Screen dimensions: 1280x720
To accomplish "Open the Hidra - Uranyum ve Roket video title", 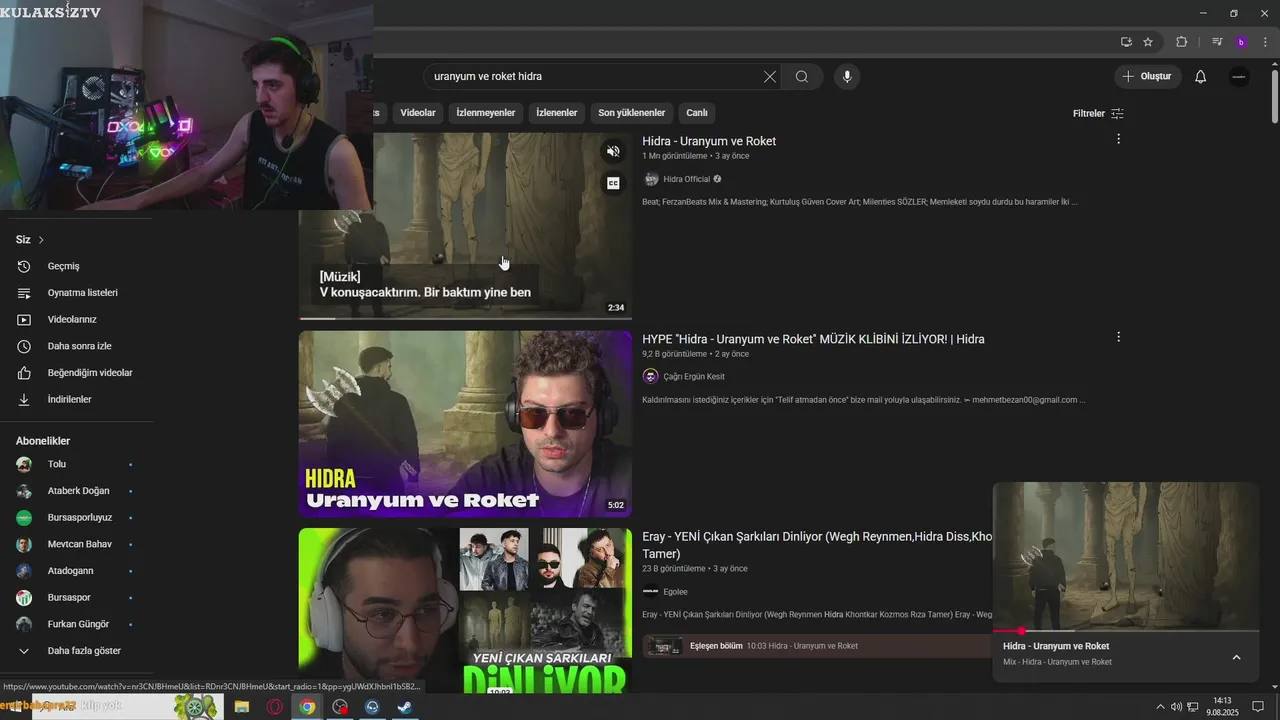I will 709,141.
